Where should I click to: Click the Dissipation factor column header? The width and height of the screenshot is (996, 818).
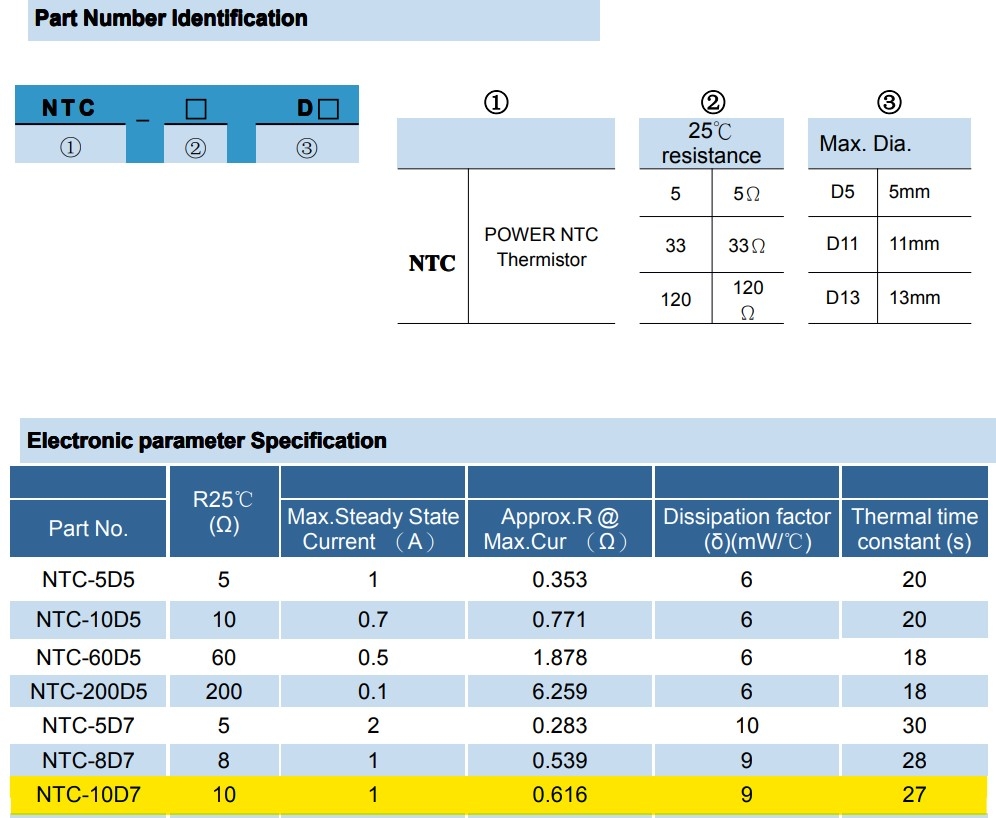click(746, 529)
